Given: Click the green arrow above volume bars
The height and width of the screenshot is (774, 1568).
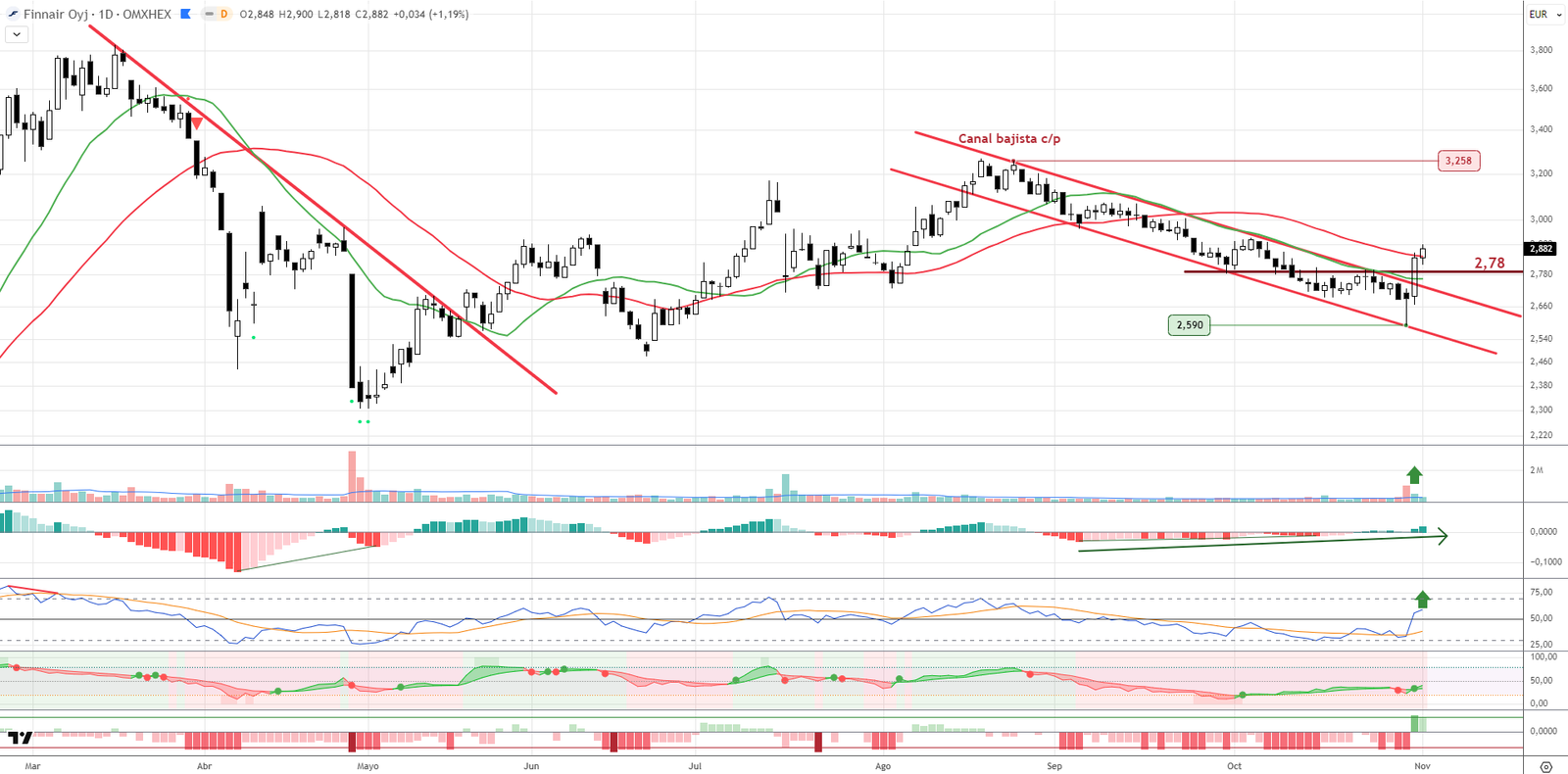Looking at the screenshot, I should [x=1414, y=475].
